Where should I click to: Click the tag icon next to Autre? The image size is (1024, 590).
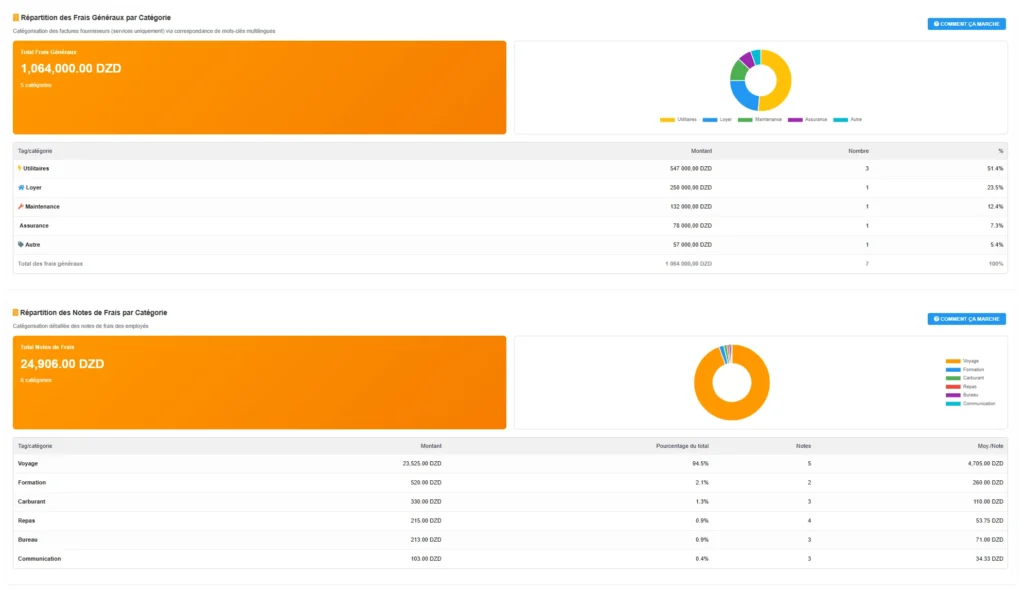pos(21,244)
